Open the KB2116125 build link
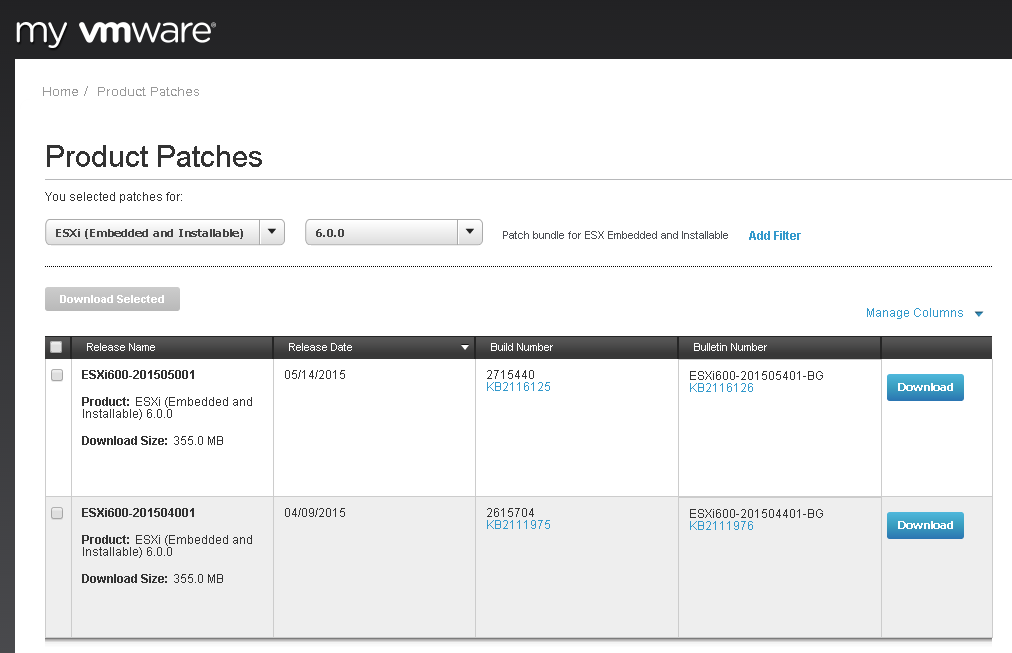Viewport: 1012px width, 653px height. coord(518,387)
